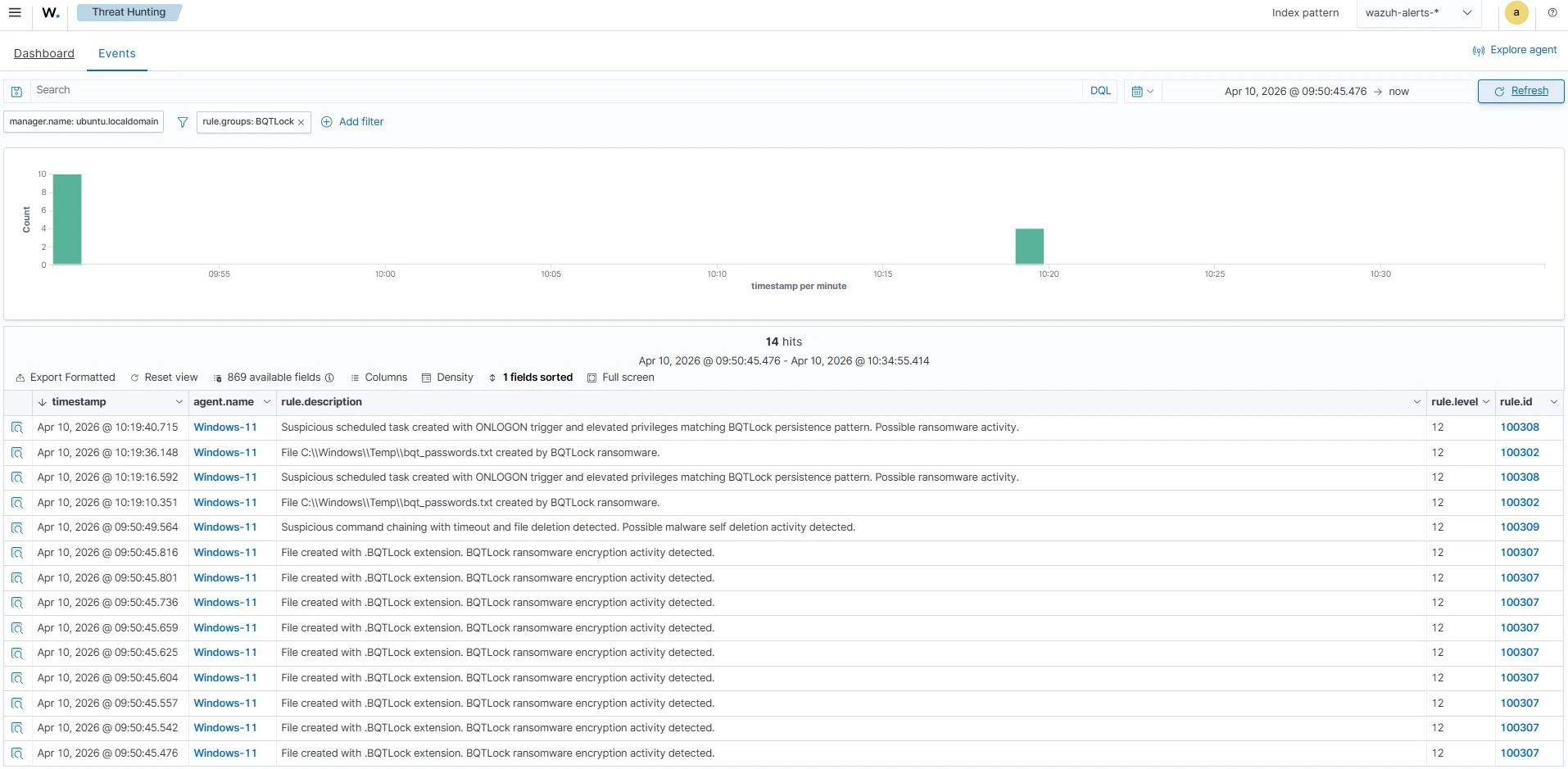
Task: Expand the first document detail magnifier icon
Action: (x=17, y=427)
